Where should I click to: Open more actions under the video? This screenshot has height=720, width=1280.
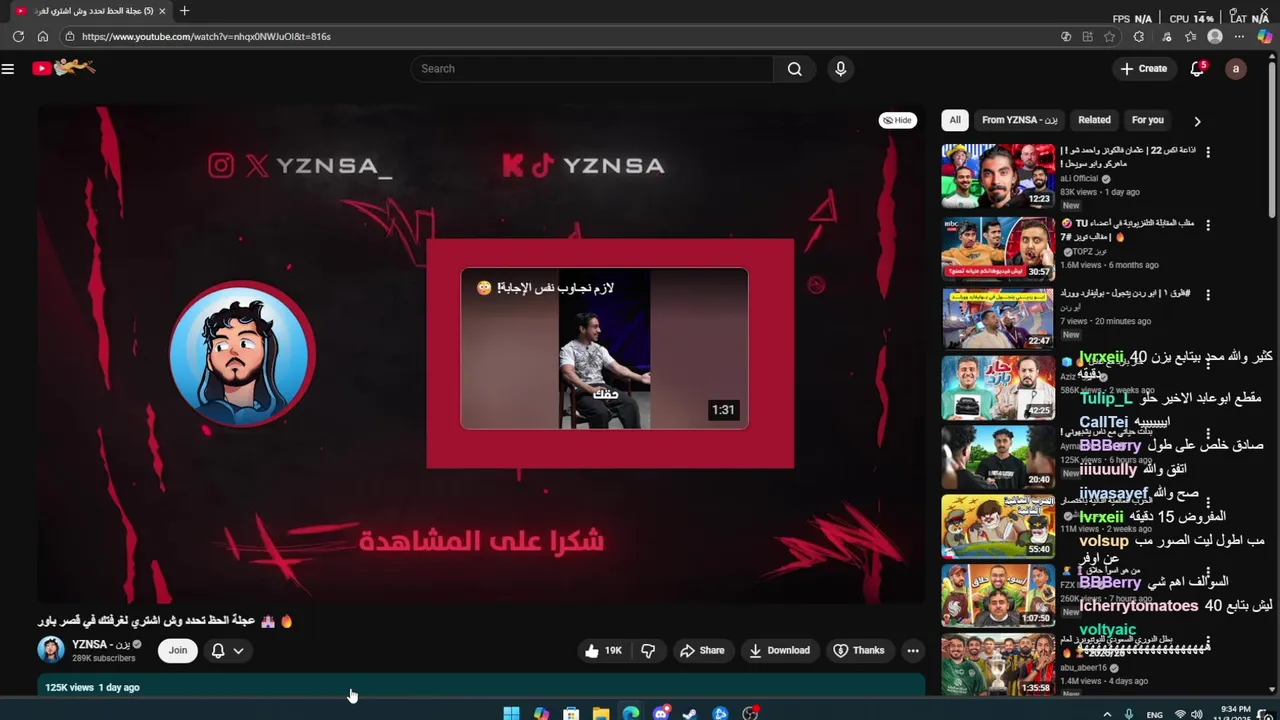tap(912, 650)
